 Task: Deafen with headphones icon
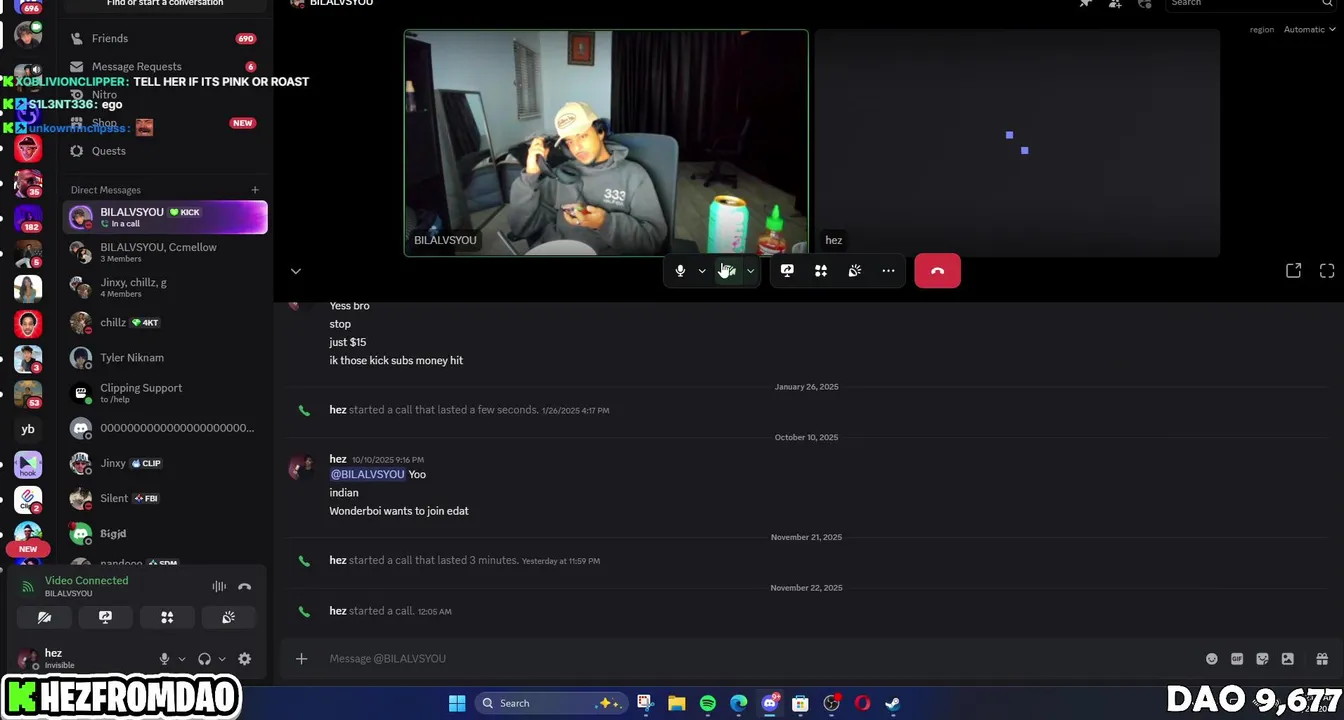[204, 659]
